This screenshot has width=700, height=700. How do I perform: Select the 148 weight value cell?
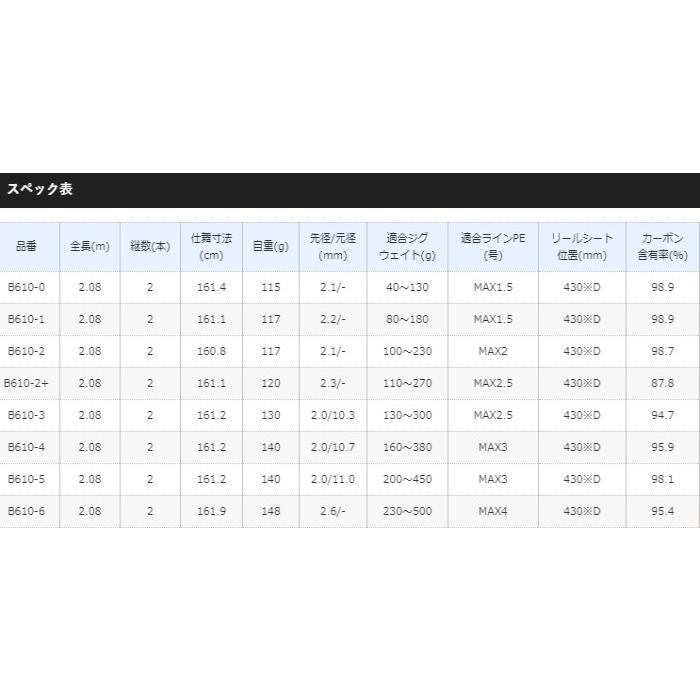pos(270,511)
